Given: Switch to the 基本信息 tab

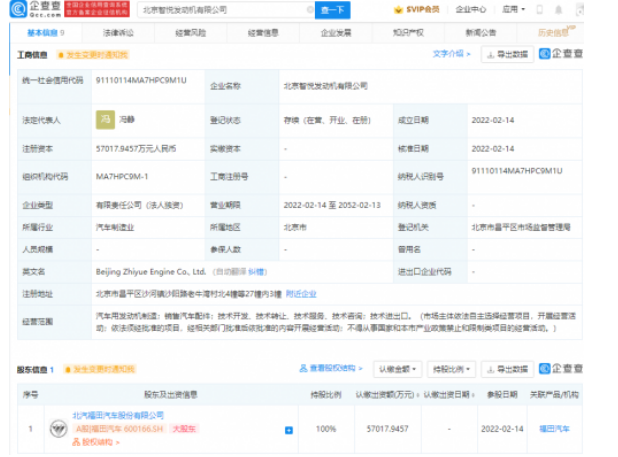Looking at the screenshot, I should point(45,33).
